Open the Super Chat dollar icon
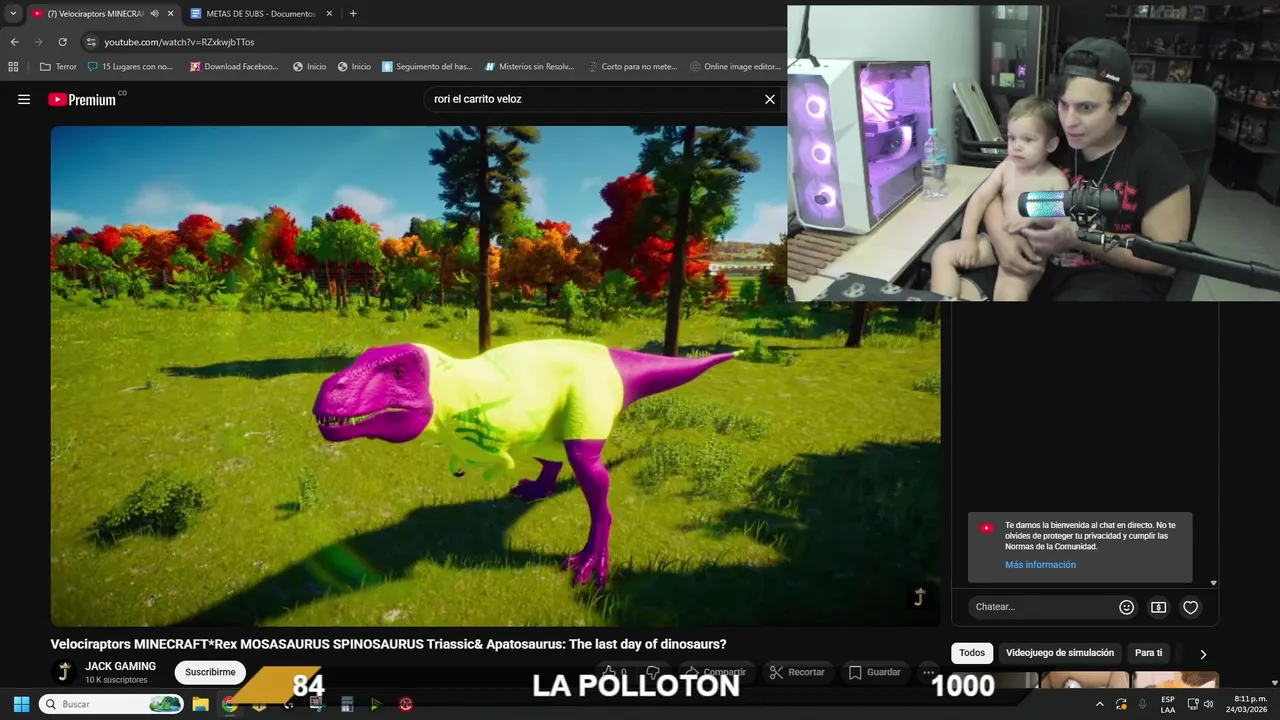This screenshot has height=720, width=1280. coord(1158,607)
